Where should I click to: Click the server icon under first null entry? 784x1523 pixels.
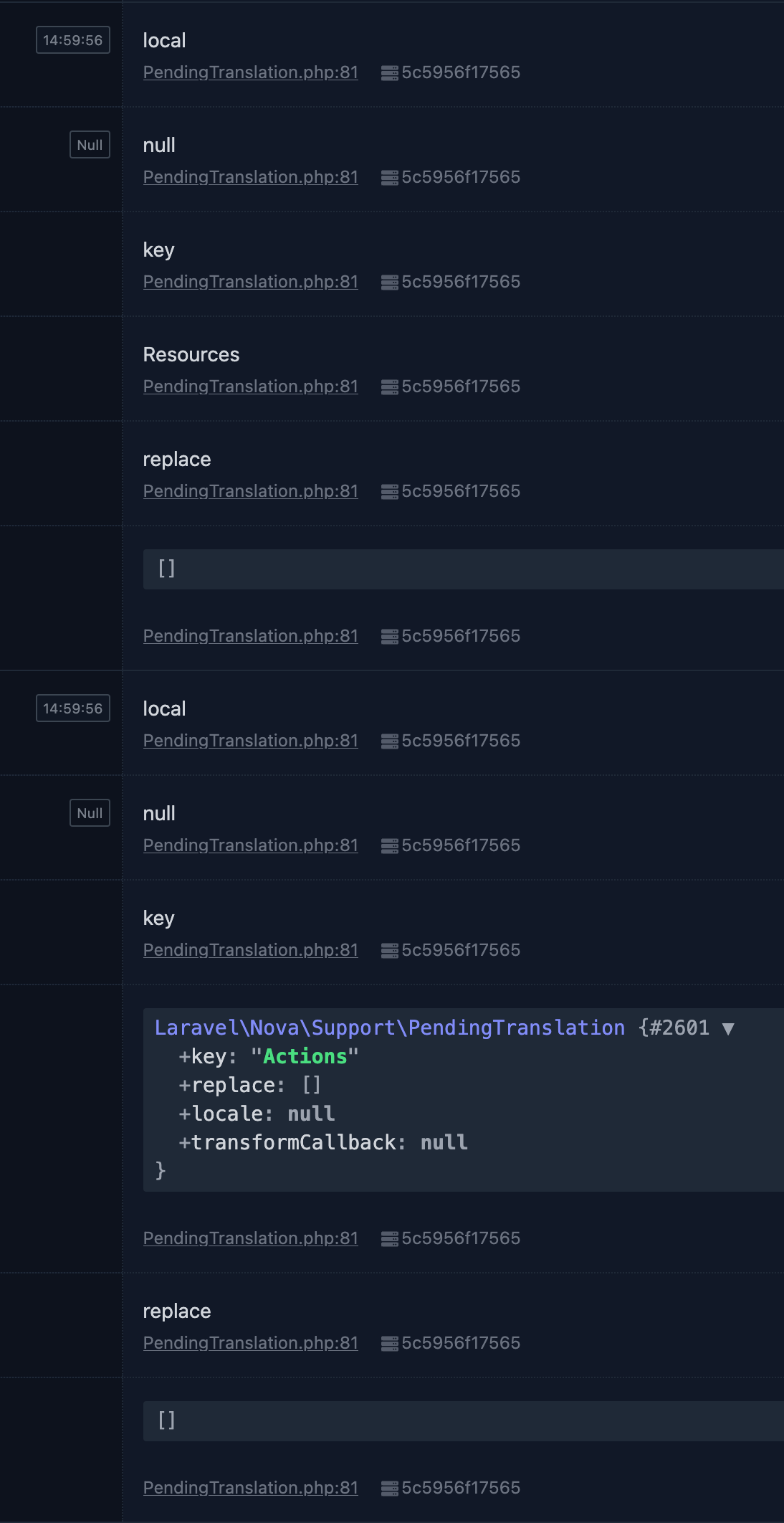[x=389, y=178]
